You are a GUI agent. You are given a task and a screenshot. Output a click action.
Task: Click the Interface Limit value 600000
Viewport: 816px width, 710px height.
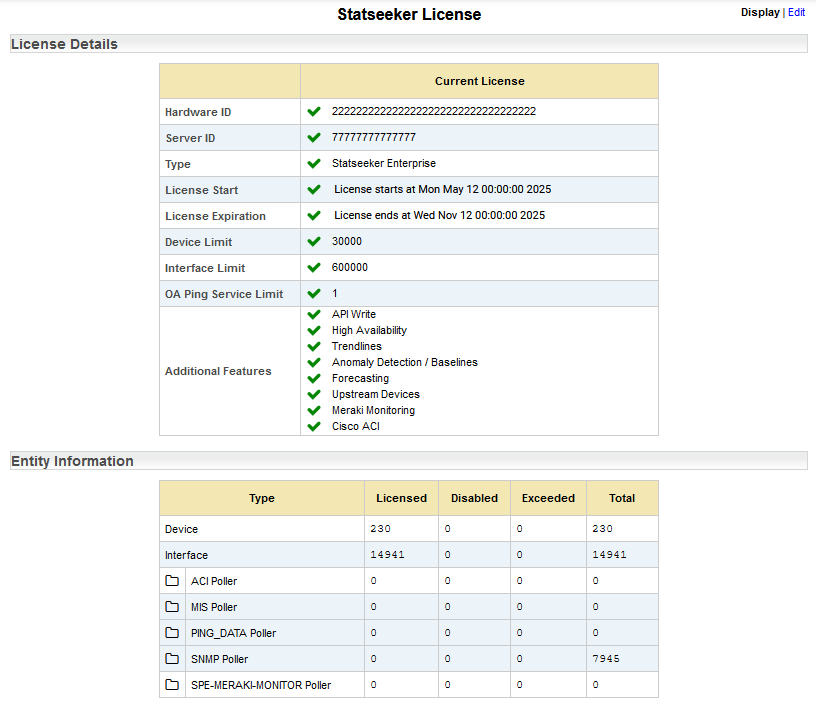click(350, 268)
